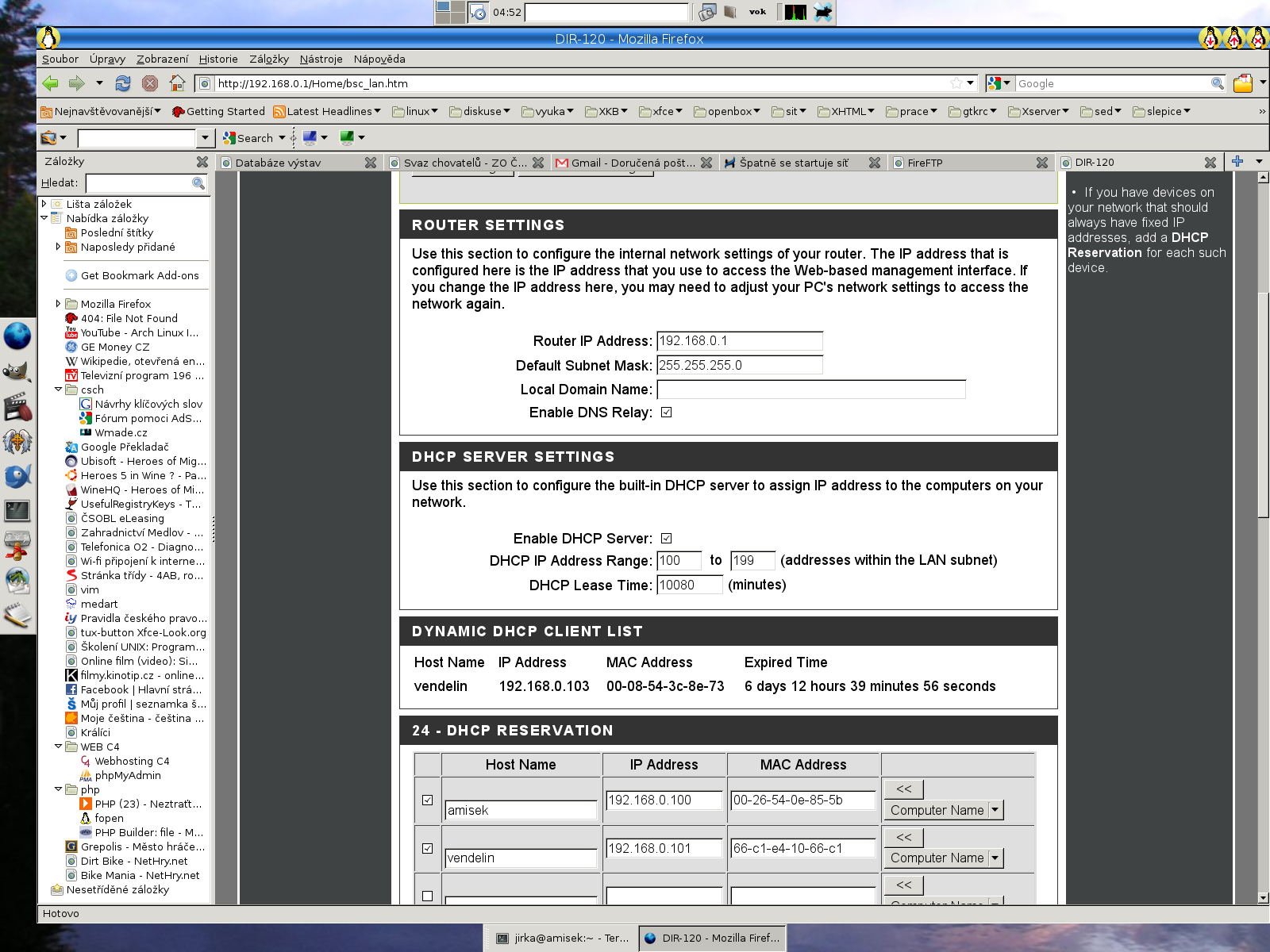Open the Home page icon

(x=178, y=83)
